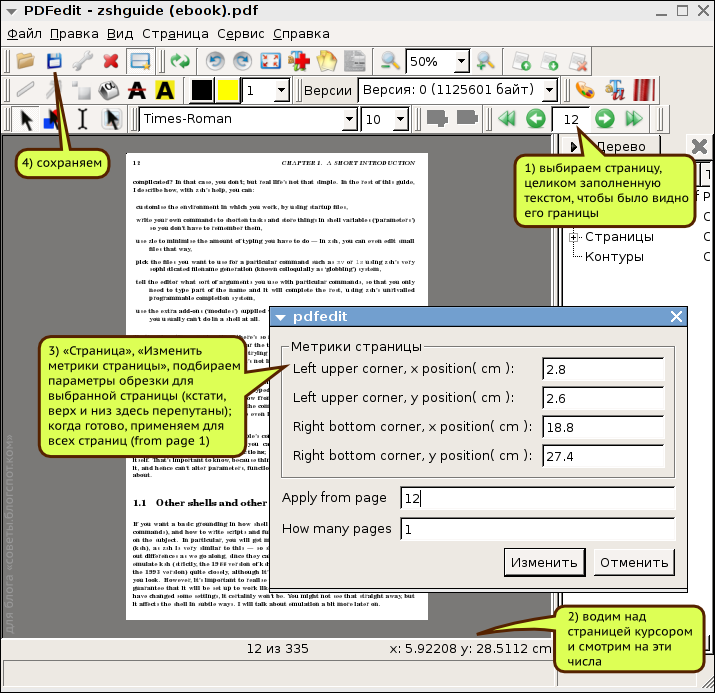
Task: Close the tree side panel with X
Action: (x=699, y=147)
